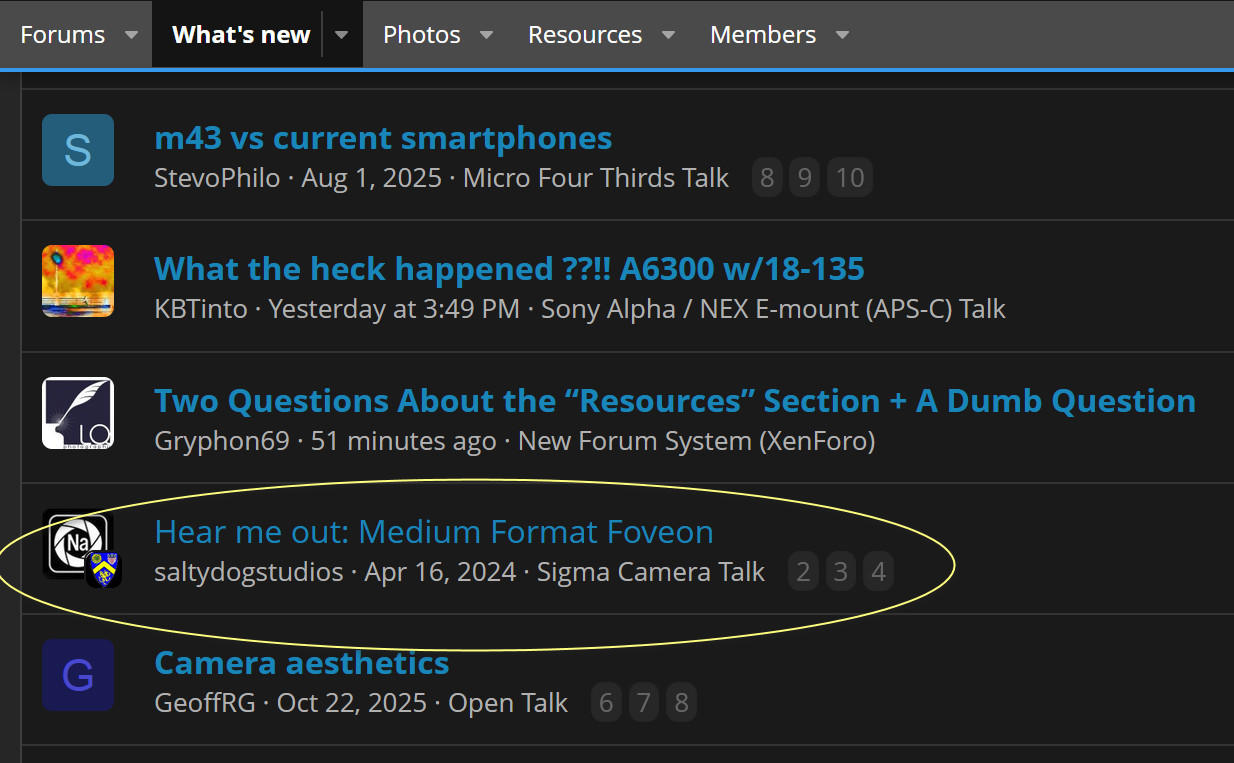Expand the What's new dropdown arrow

342,35
